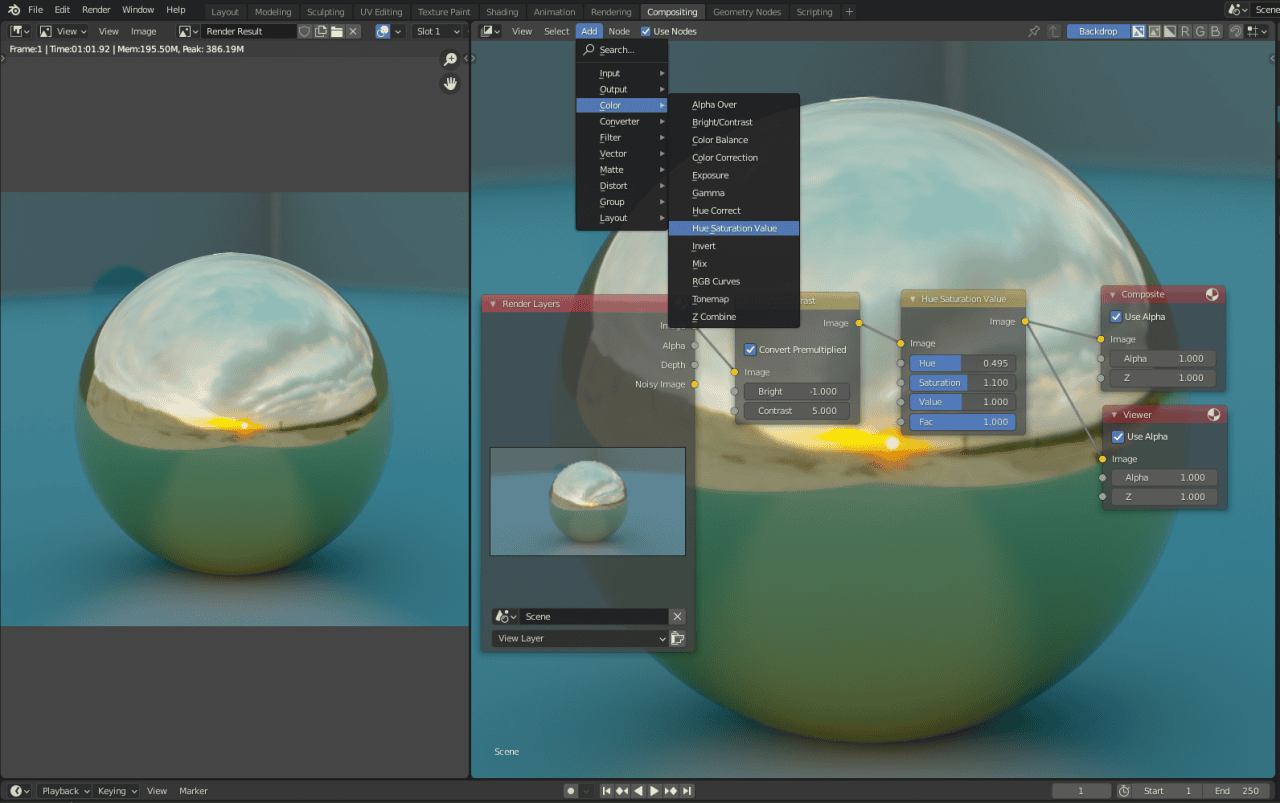Screen dimensions: 1280x803
Task: Select the Pin icon in the compositor header
Action: click(1033, 31)
